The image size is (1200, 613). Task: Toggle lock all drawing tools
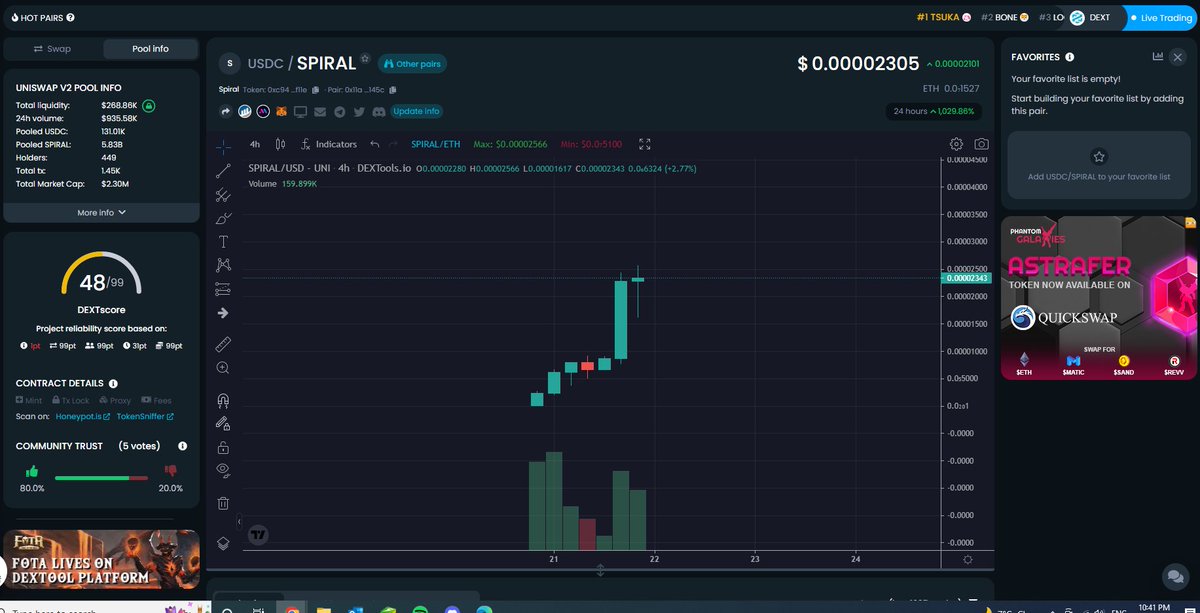point(223,447)
